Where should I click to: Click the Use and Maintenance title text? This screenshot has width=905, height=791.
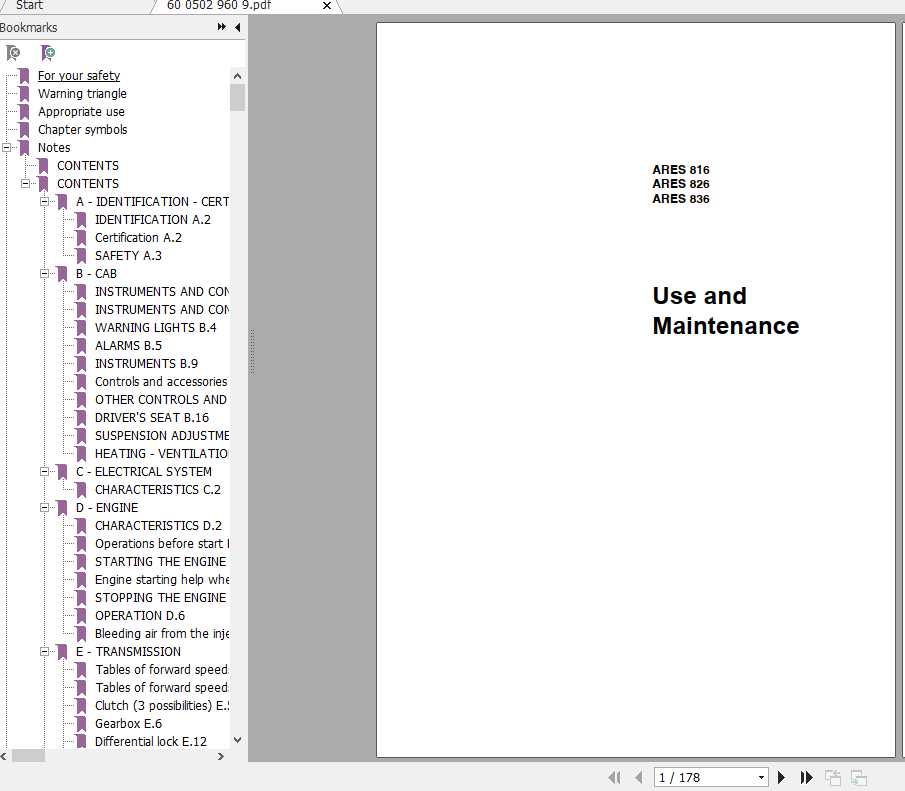[x=726, y=311]
